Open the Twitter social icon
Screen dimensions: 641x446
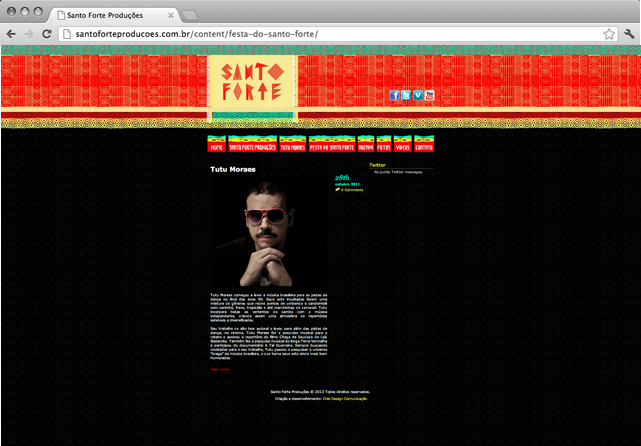click(x=406, y=95)
